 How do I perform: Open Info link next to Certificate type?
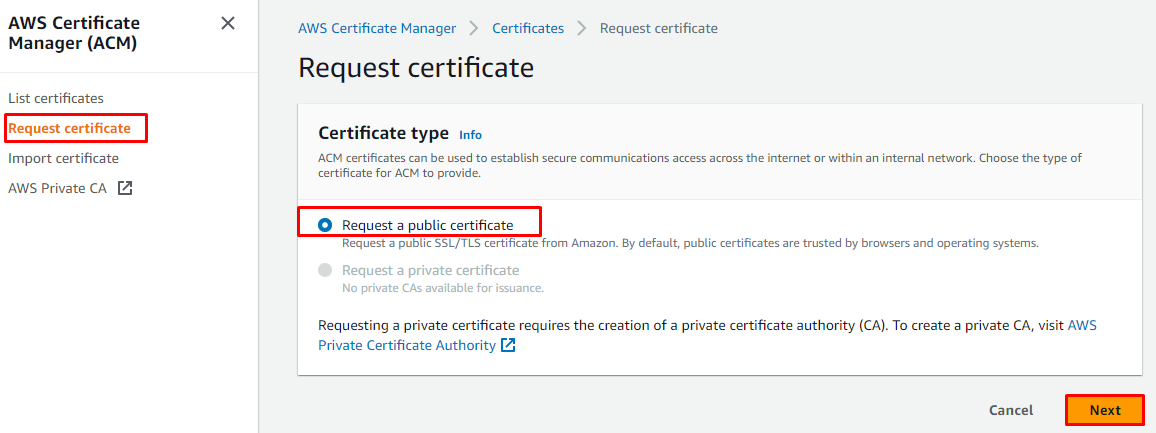[x=470, y=134]
